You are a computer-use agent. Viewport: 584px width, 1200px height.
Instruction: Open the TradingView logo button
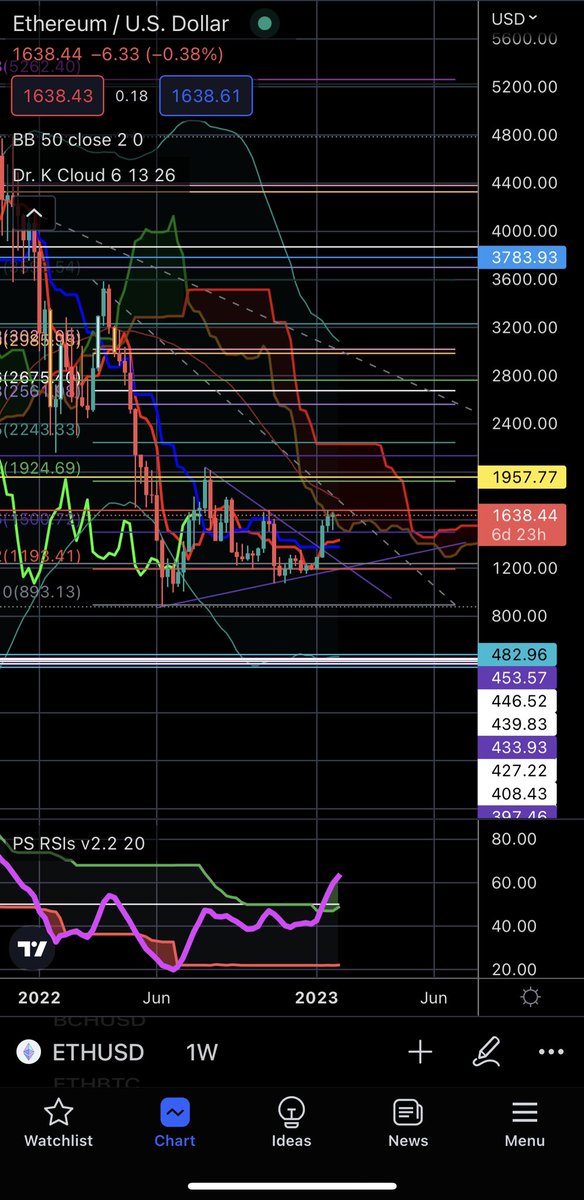(x=31, y=949)
